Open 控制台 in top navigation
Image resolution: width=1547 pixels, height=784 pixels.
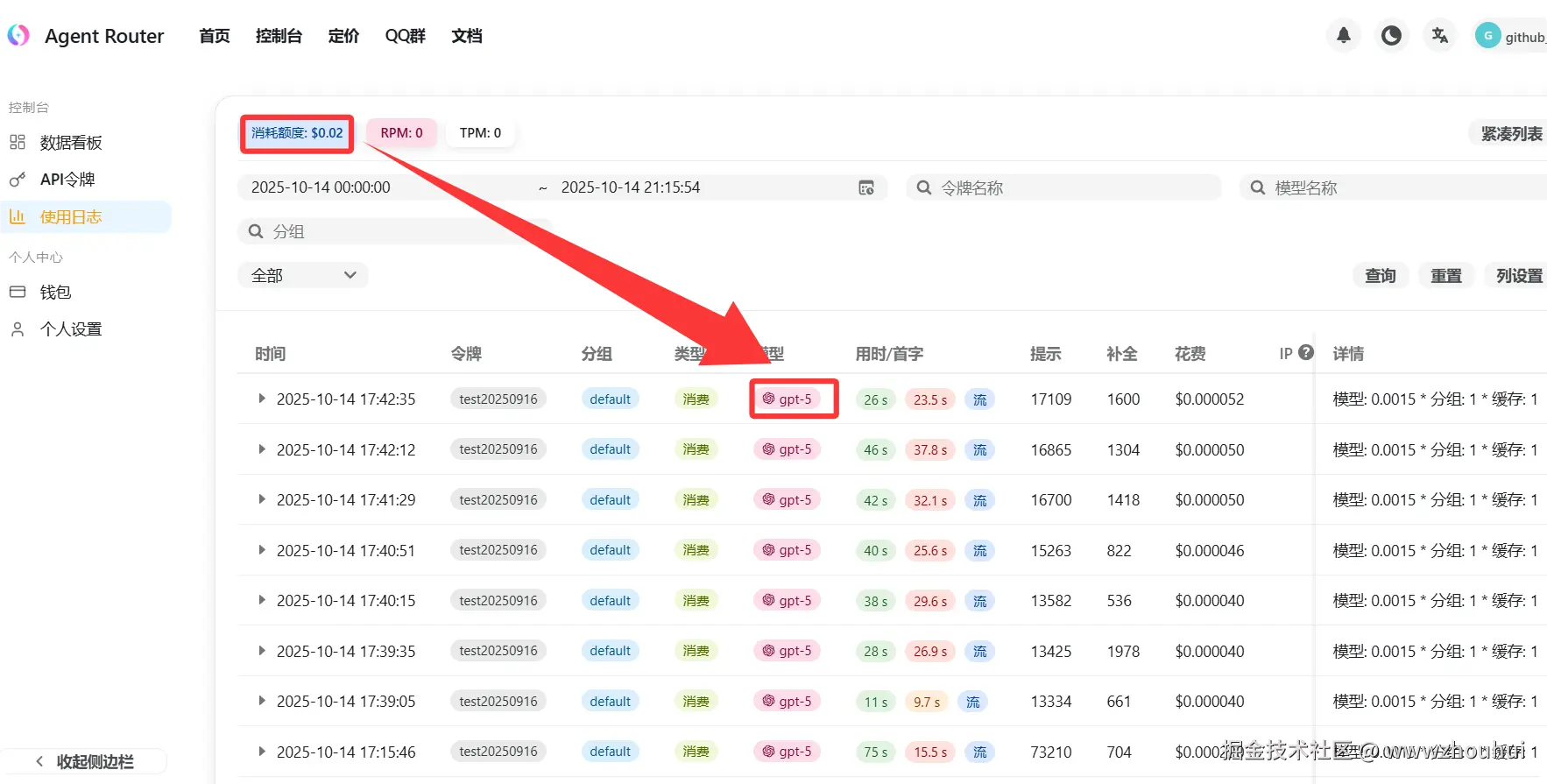point(279,36)
